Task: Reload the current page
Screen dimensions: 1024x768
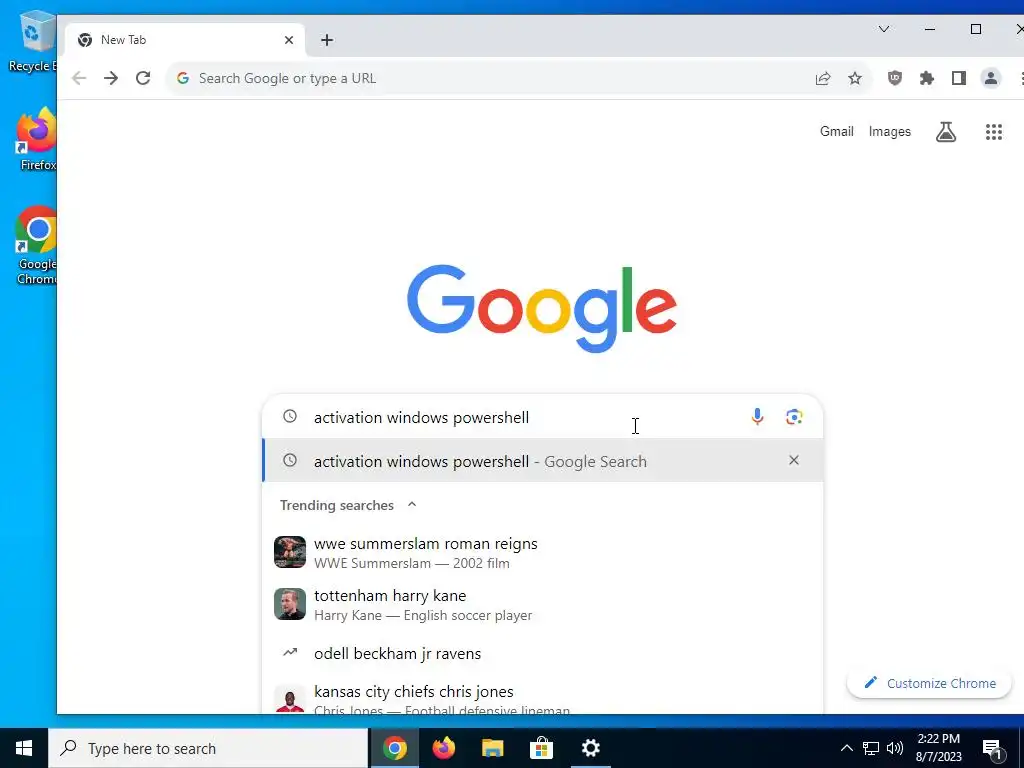Action: (143, 78)
